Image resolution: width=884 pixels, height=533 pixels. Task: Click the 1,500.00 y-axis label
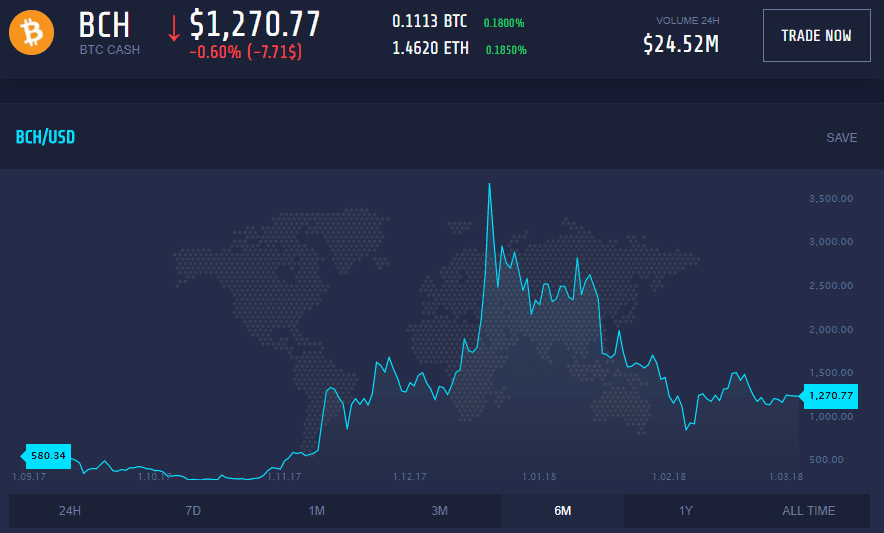[831, 373]
